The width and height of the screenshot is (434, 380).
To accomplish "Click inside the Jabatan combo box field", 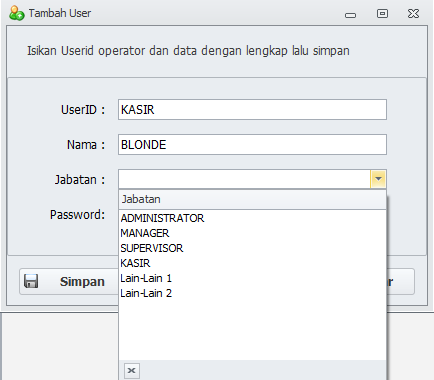I will 244,179.
